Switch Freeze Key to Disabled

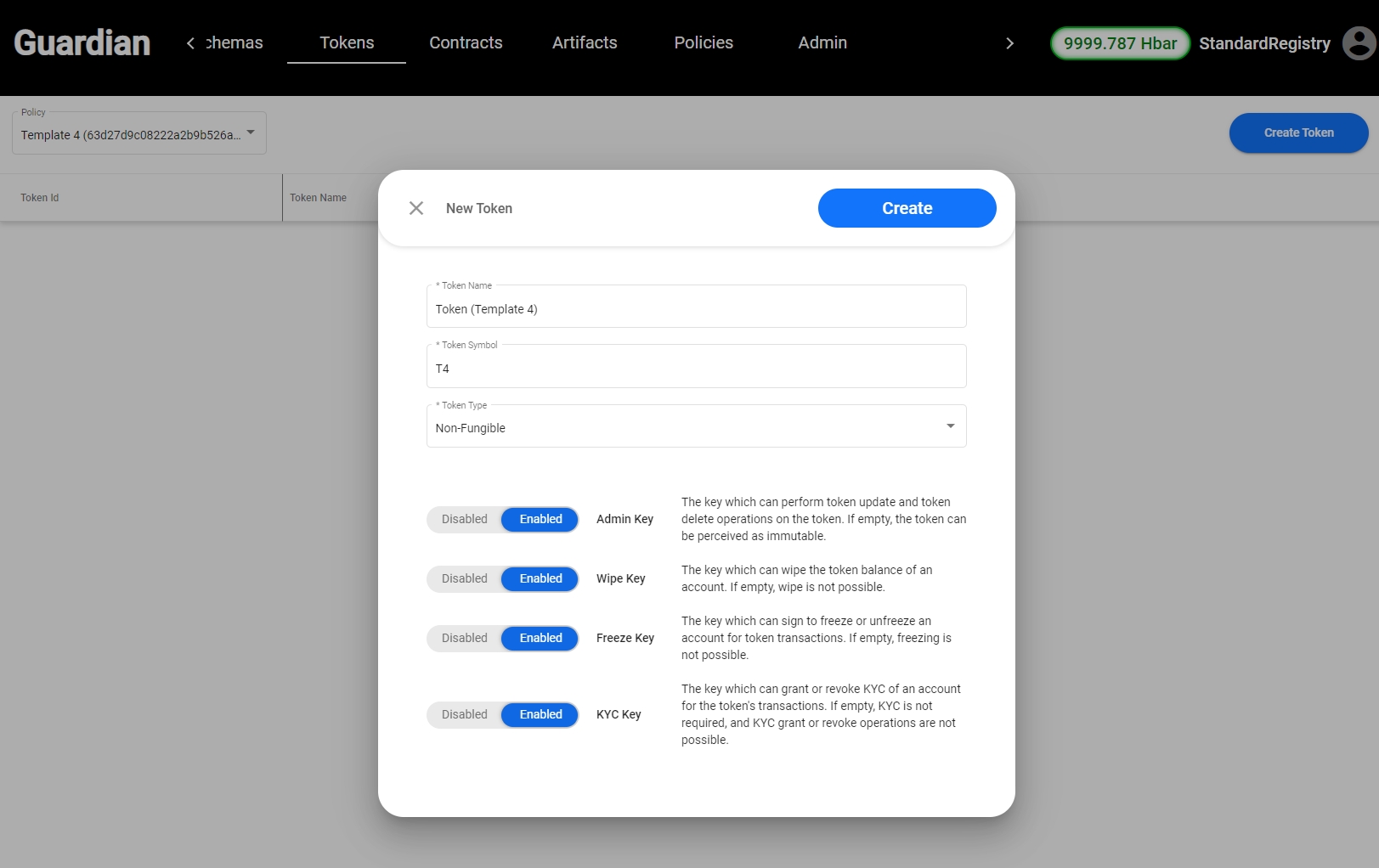pos(465,638)
